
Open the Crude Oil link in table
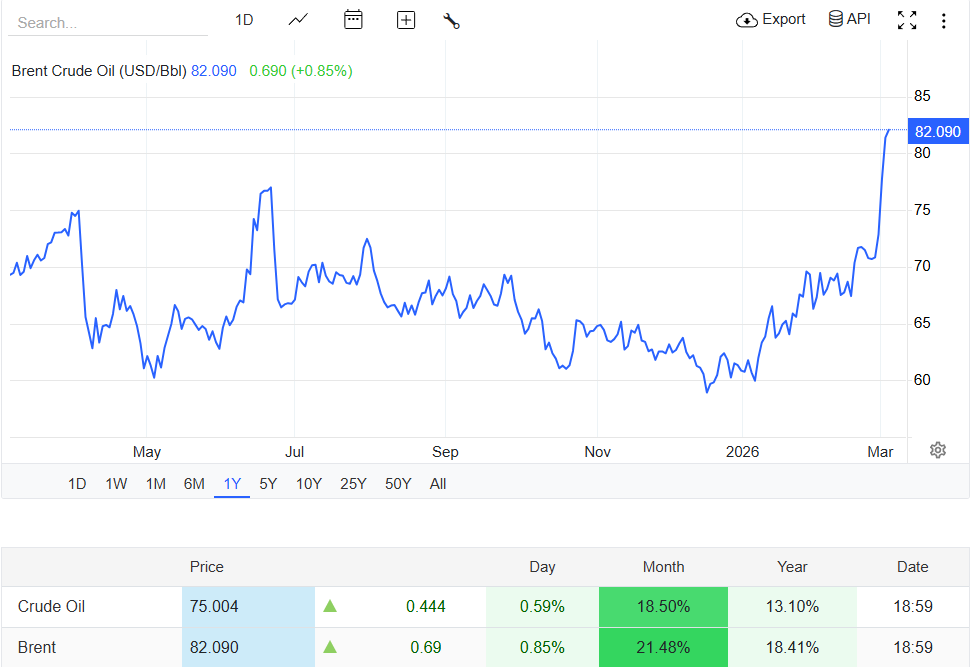51,606
